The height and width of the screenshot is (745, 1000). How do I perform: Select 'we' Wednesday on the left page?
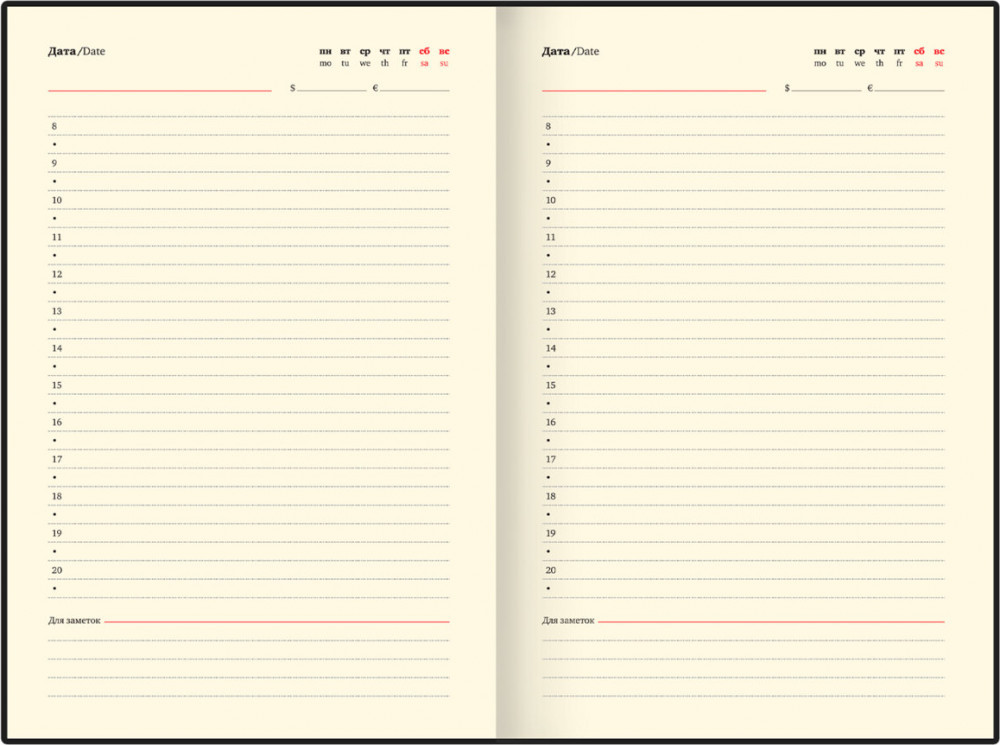point(365,63)
